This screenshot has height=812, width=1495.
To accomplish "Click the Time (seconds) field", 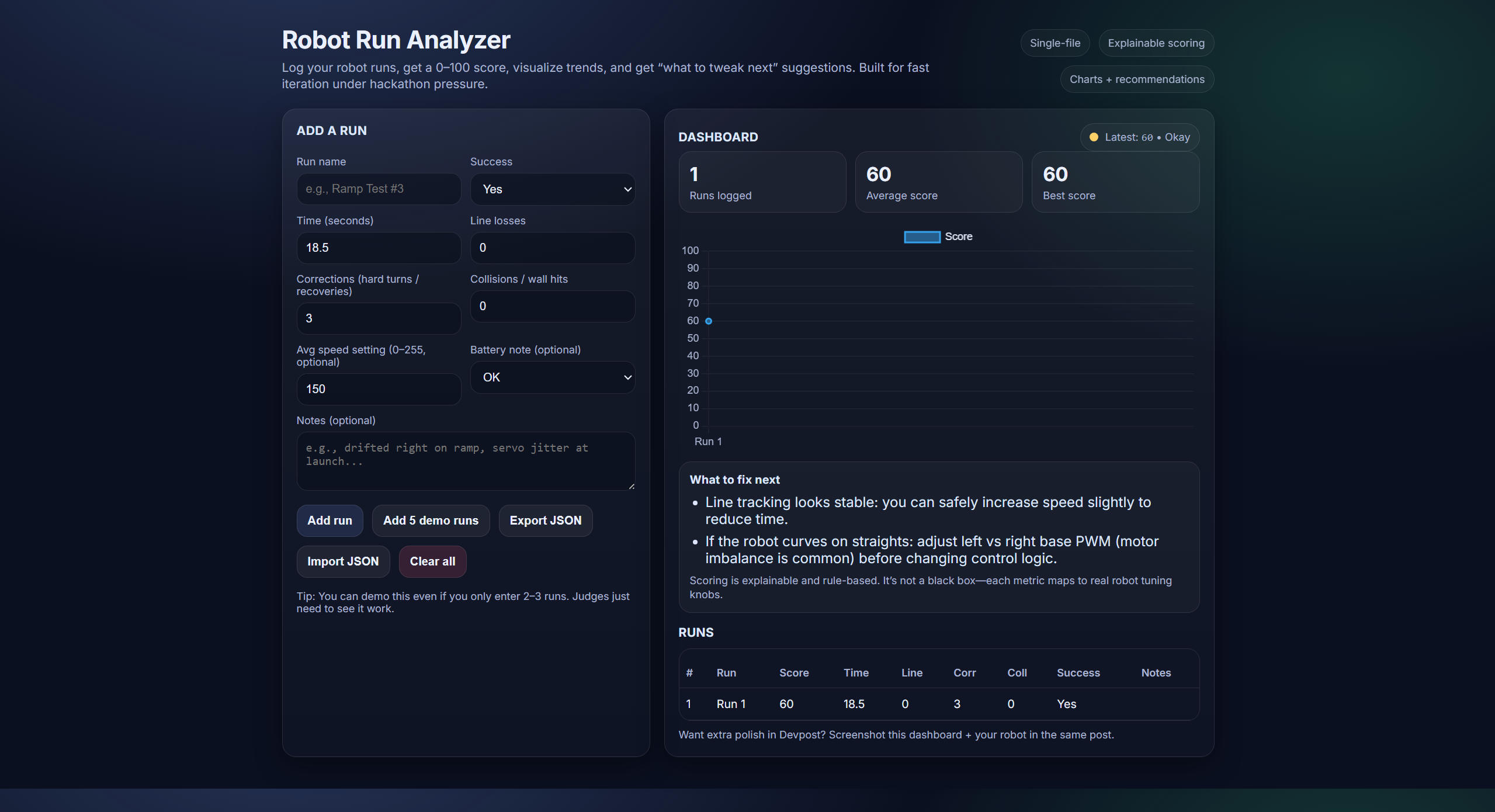I will 378,248.
